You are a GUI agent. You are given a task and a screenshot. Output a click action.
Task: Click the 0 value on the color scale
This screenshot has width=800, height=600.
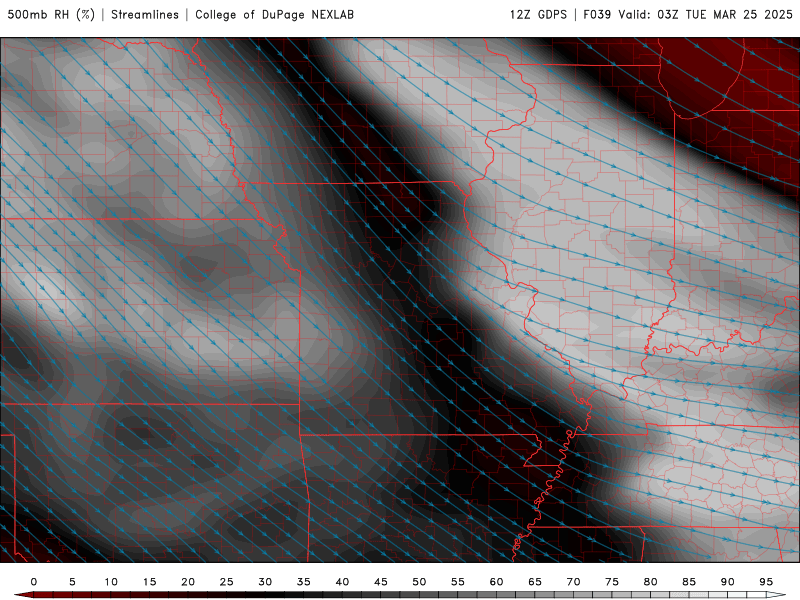click(34, 582)
